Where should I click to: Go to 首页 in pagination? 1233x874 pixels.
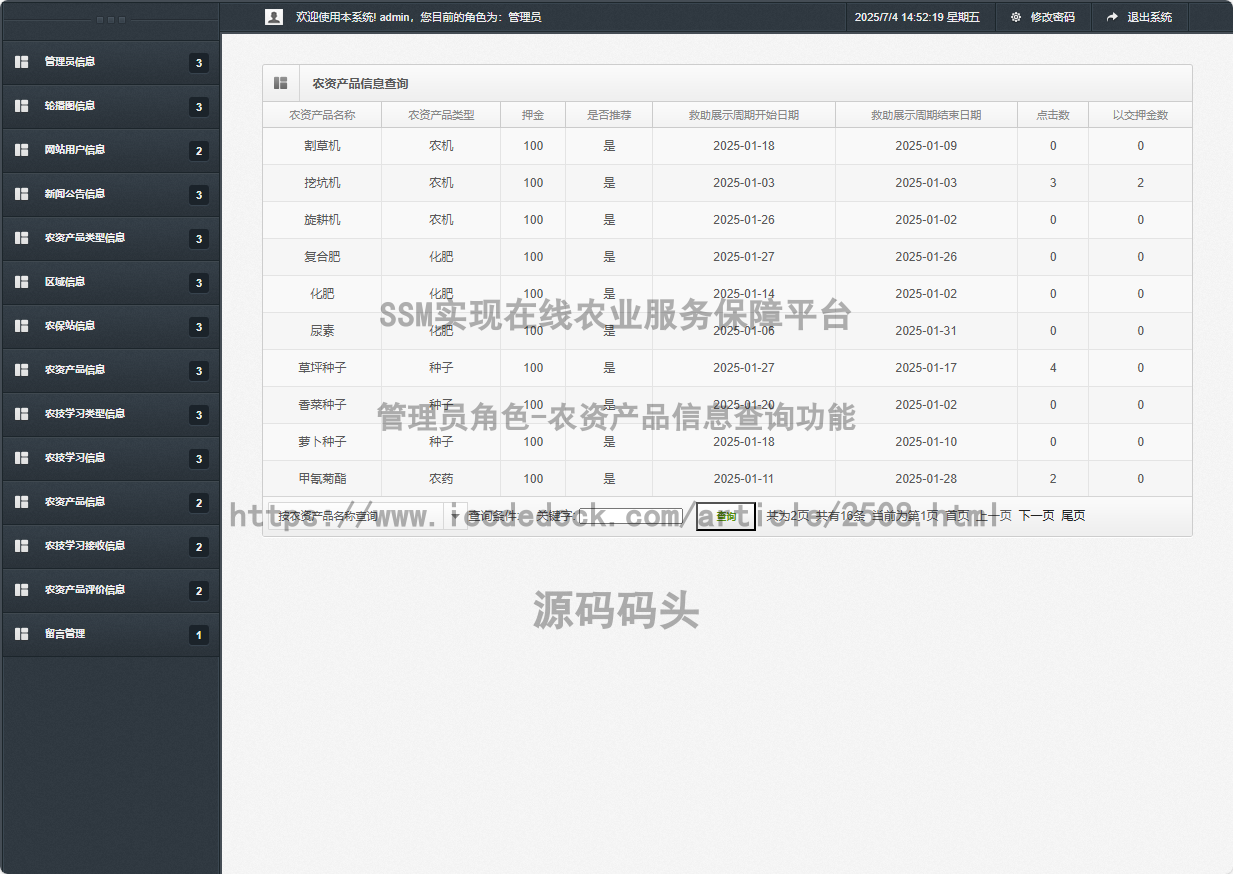(958, 516)
